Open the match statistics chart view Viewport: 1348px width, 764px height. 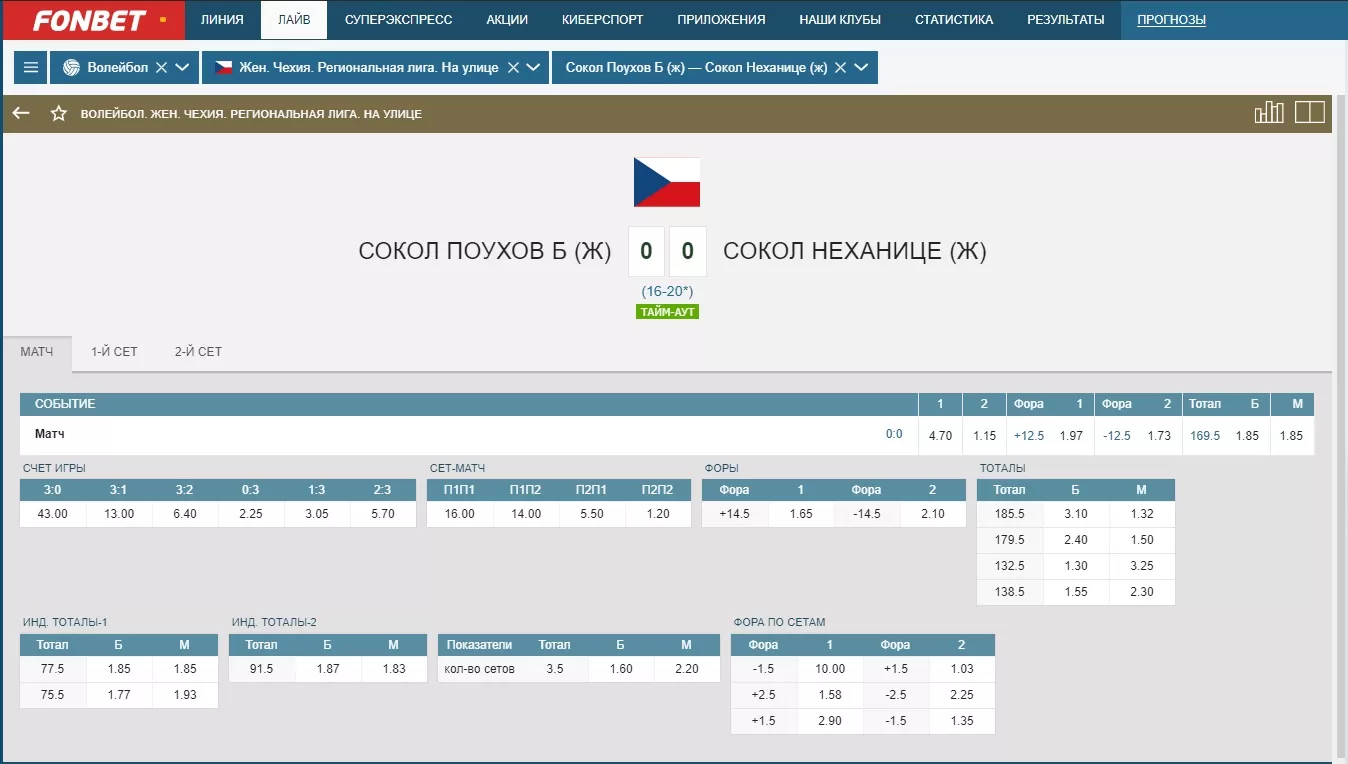(1268, 112)
